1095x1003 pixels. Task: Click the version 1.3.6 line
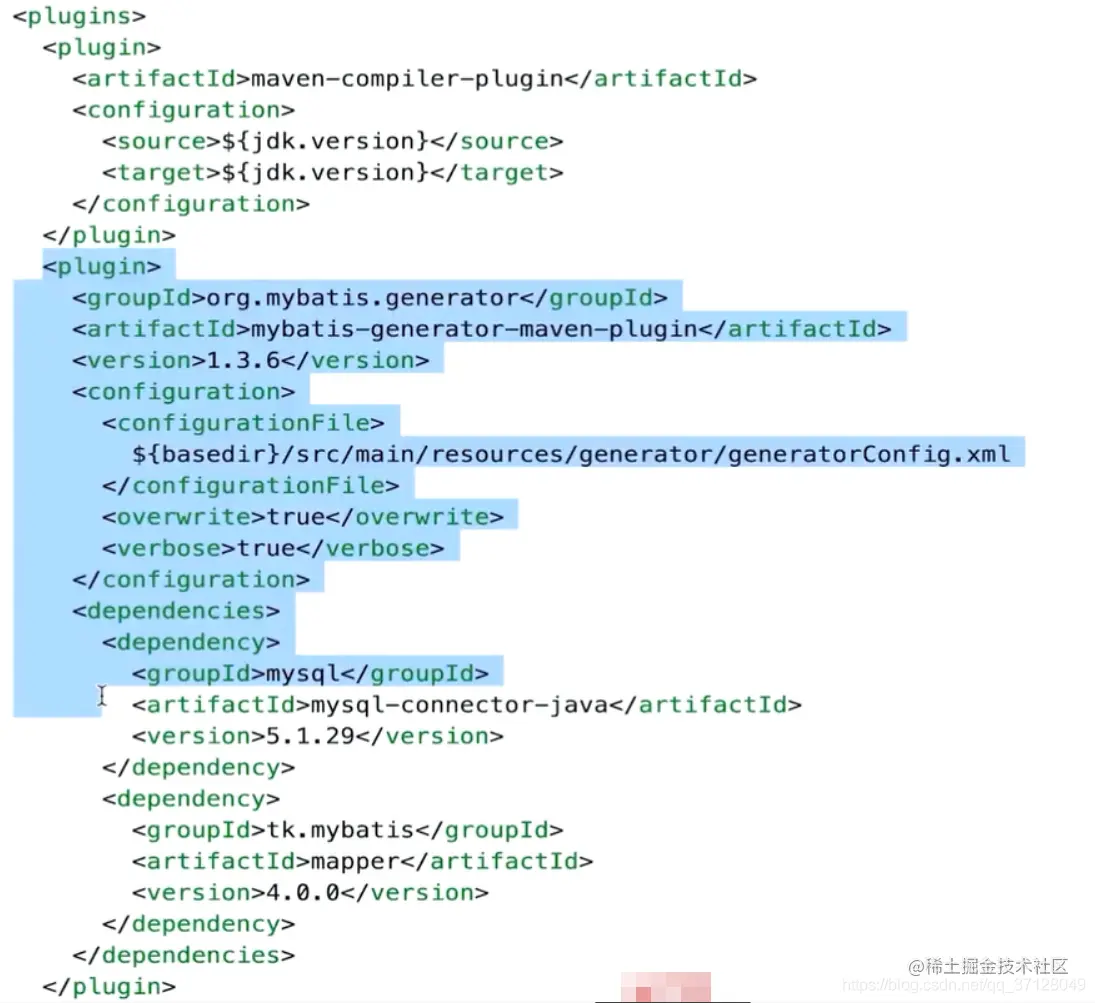[x=251, y=360]
